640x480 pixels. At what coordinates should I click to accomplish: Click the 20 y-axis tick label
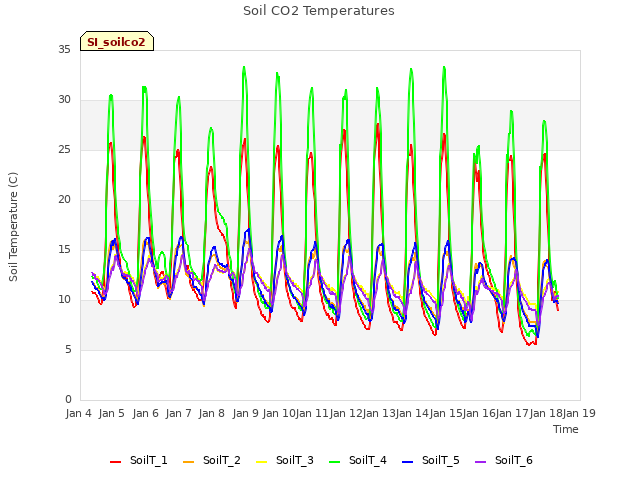click(64, 200)
